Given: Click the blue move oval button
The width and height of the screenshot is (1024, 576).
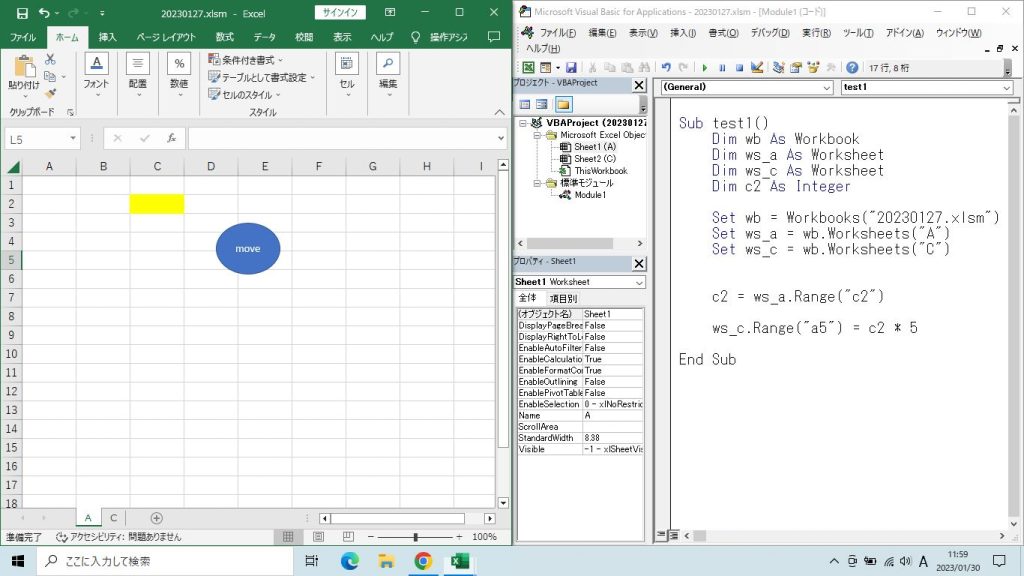Looking at the screenshot, I should (x=248, y=248).
